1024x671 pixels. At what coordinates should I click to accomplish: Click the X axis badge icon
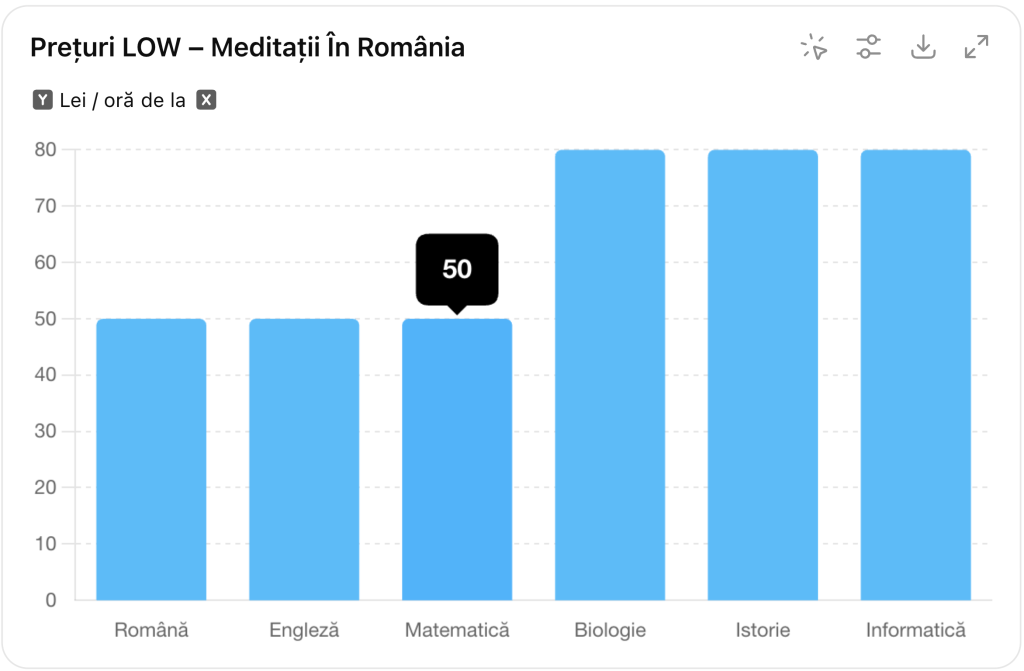pos(206,100)
